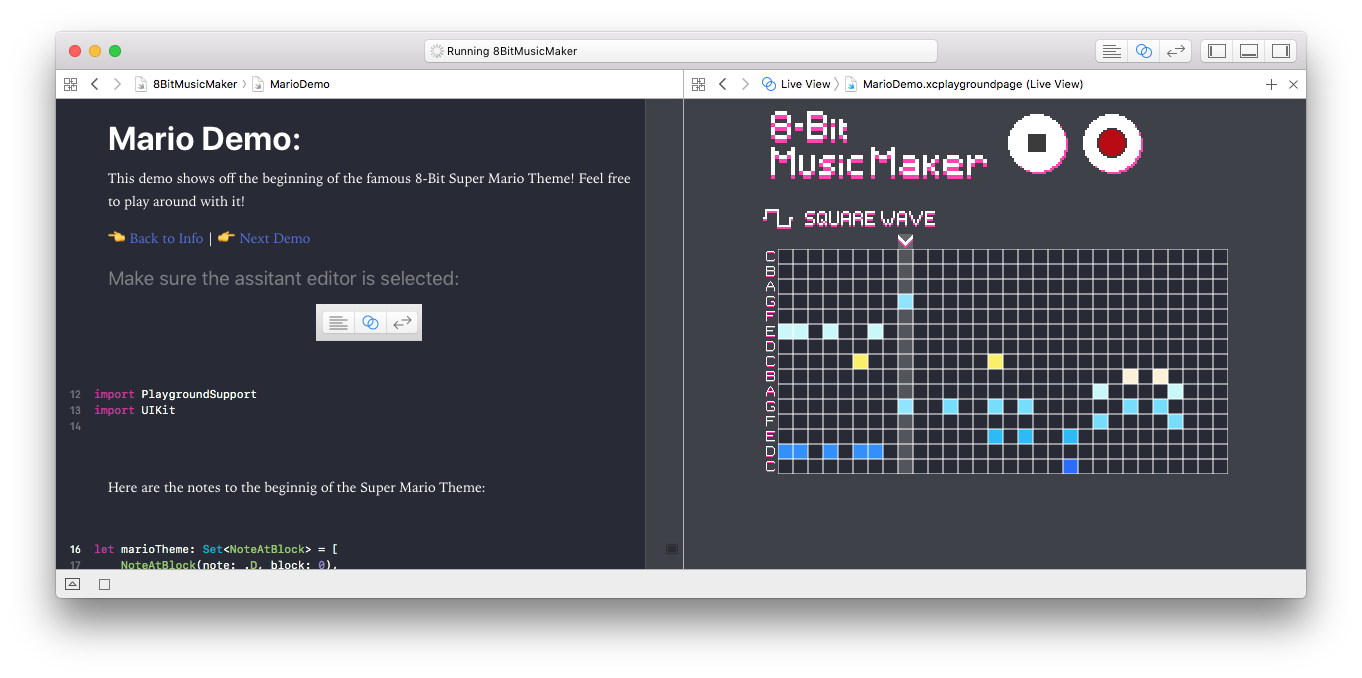The height and width of the screenshot is (678, 1362).
Task: Open the 8BitMusicMaker jump bar breadcrumb
Action: coord(186,84)
